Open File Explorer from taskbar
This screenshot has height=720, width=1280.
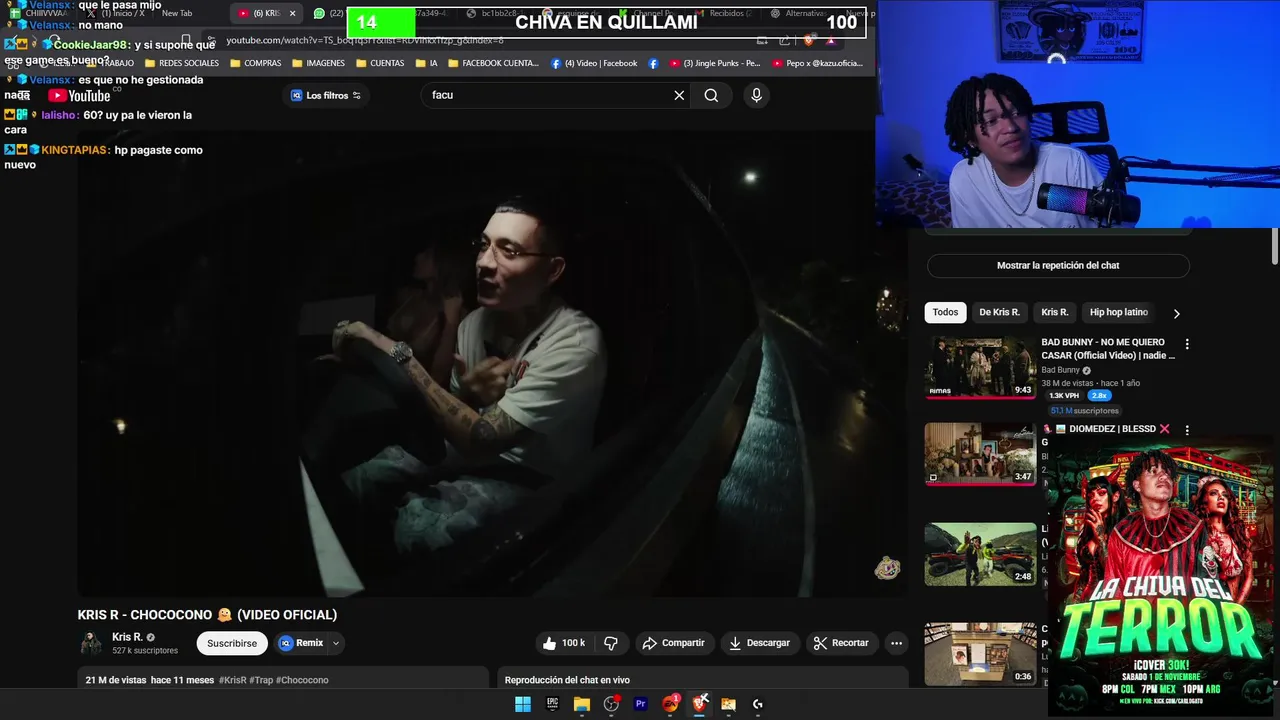click(x=582, y=704)
